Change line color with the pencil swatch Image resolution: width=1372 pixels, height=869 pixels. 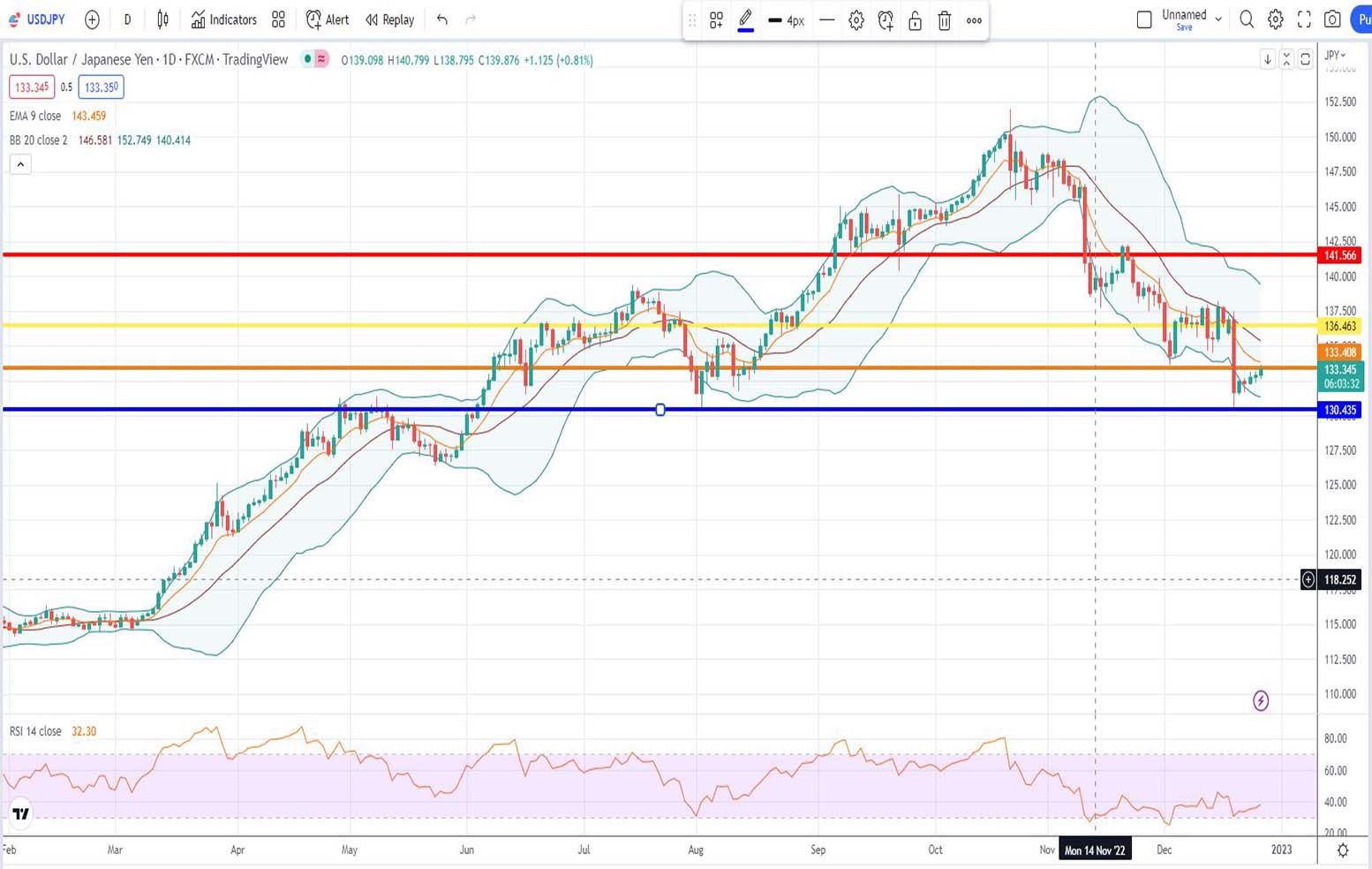(745, 20)
